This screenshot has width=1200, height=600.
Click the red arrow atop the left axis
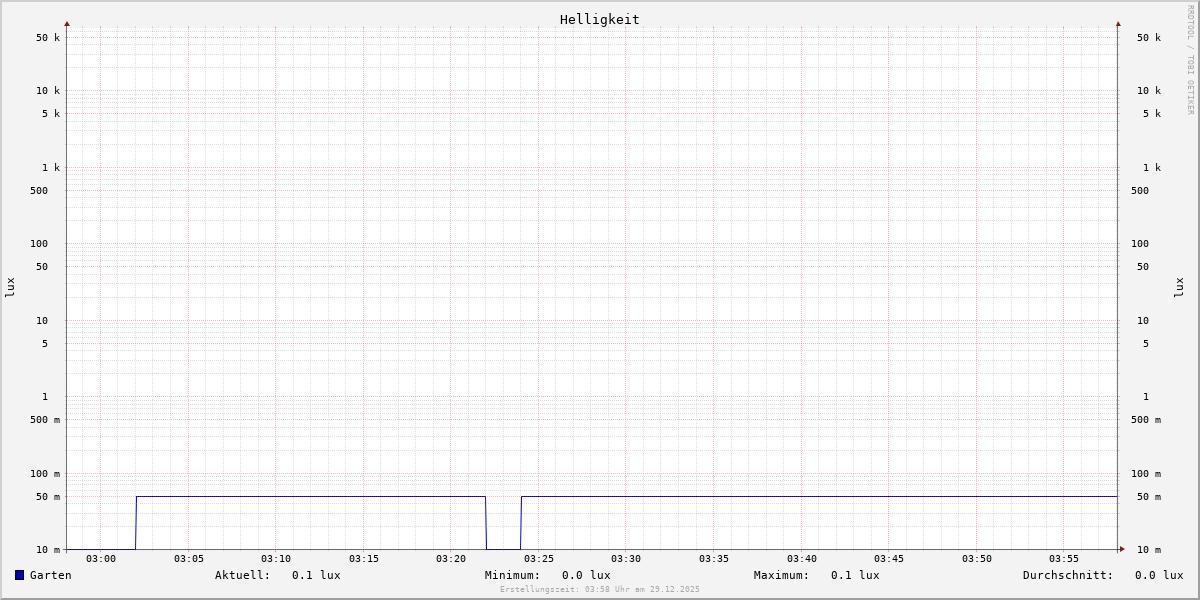67,23
